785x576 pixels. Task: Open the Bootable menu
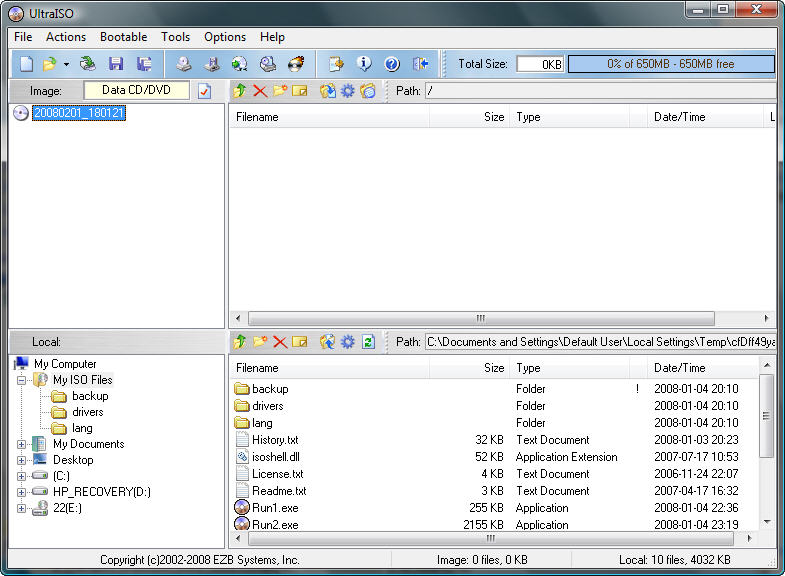(123, 37)
